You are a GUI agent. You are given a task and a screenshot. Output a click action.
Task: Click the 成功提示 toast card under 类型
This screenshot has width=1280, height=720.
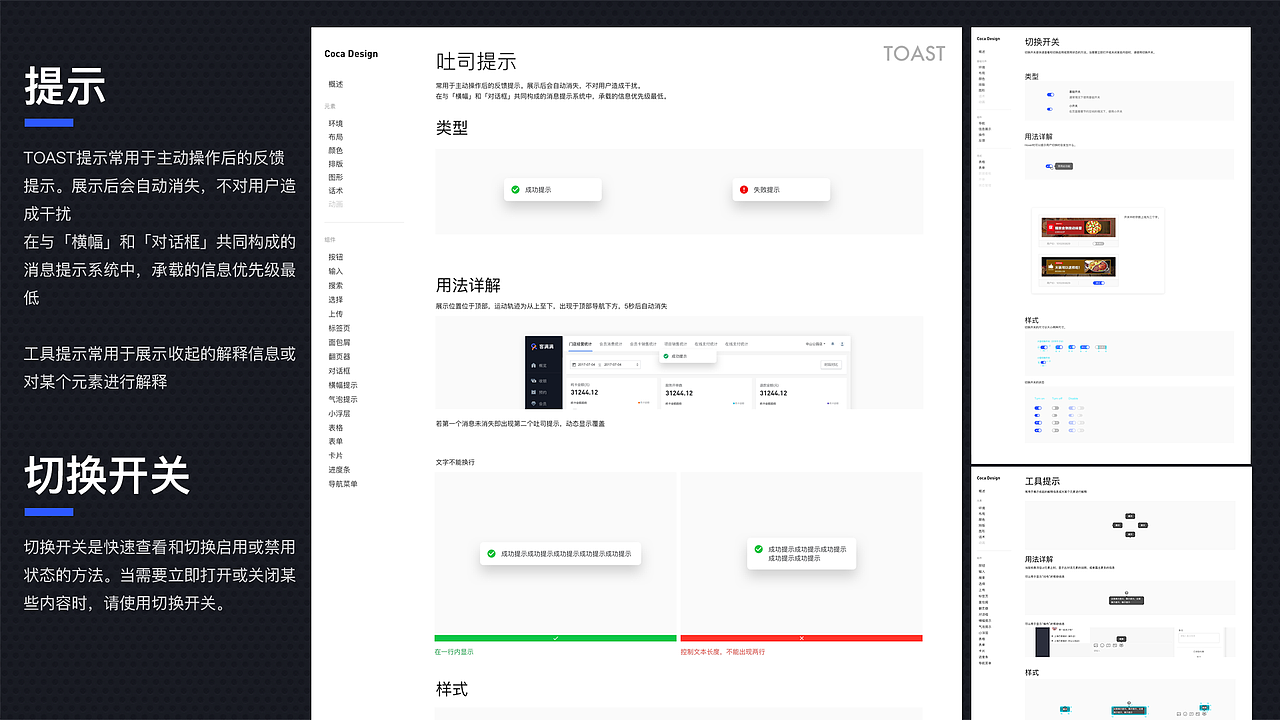pos(551,189)
